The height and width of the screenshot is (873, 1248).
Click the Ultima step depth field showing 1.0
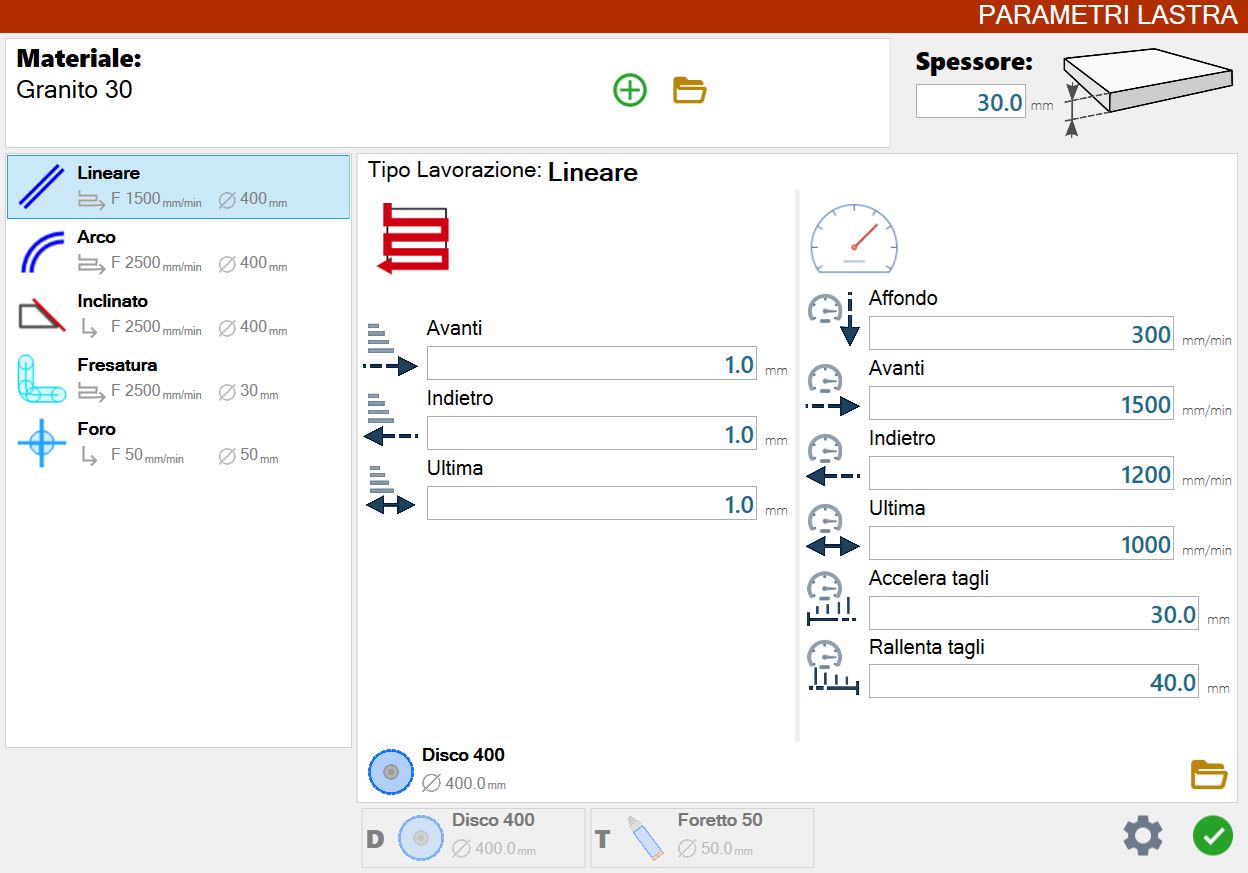tap(592, 504)
